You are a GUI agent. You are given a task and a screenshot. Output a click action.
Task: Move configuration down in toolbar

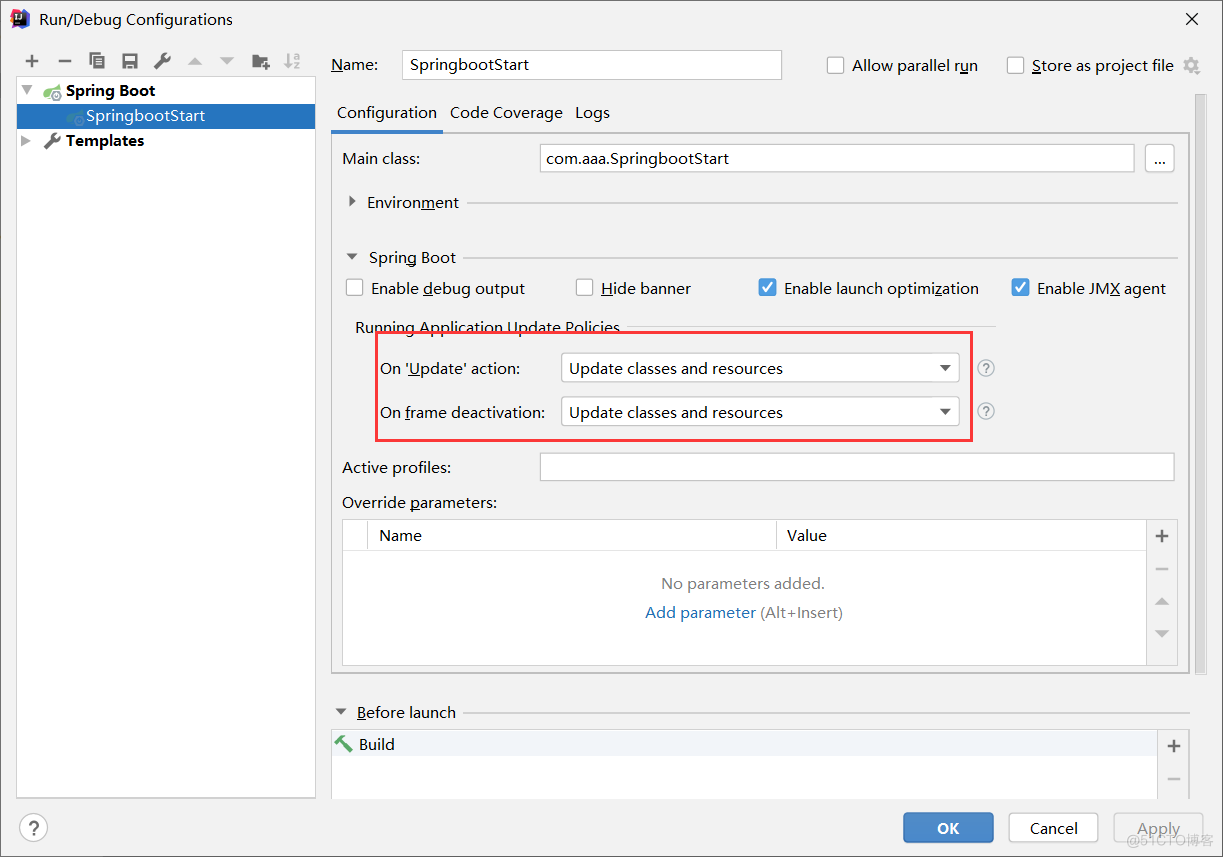[227, 62]
